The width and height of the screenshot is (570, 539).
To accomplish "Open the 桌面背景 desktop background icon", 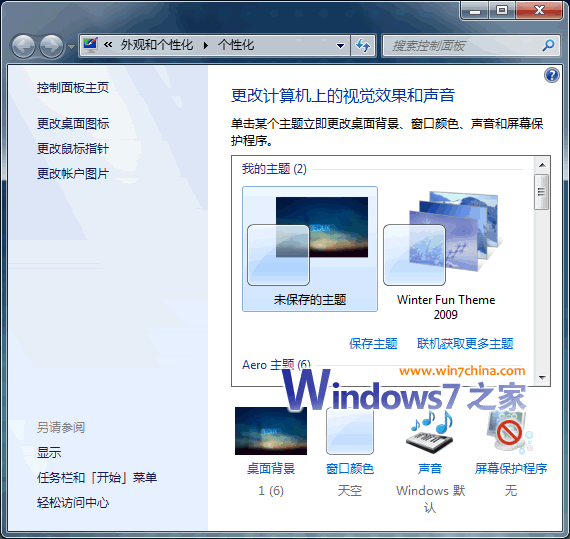I will coord(271,431).
